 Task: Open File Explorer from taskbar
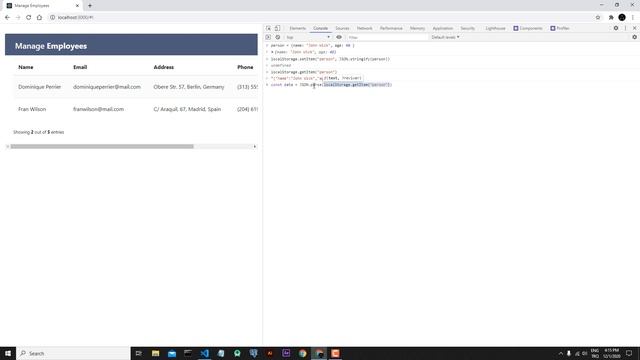coord(156,353)
